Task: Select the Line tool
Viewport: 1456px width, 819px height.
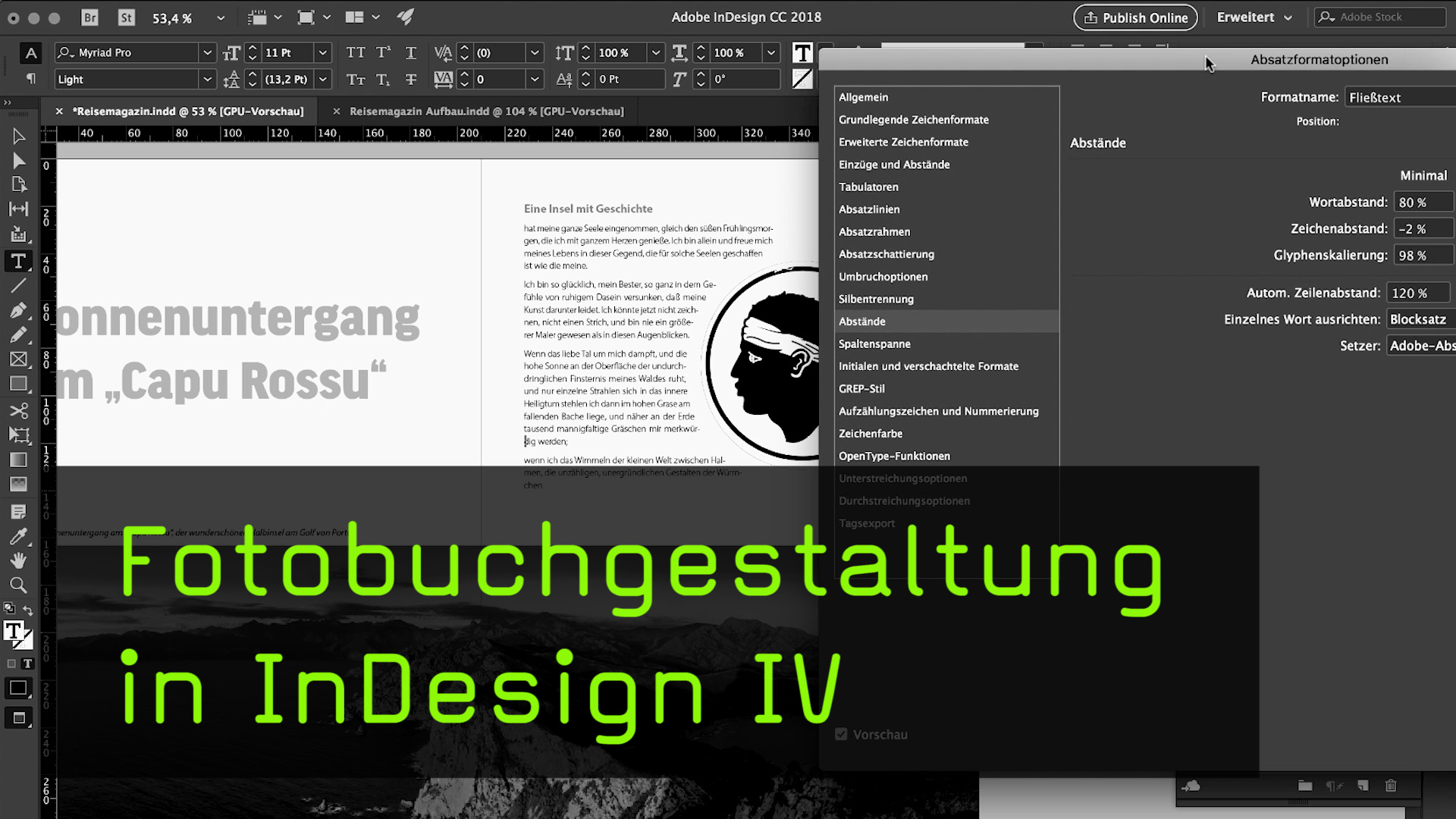Action: (x=19, y=286)
